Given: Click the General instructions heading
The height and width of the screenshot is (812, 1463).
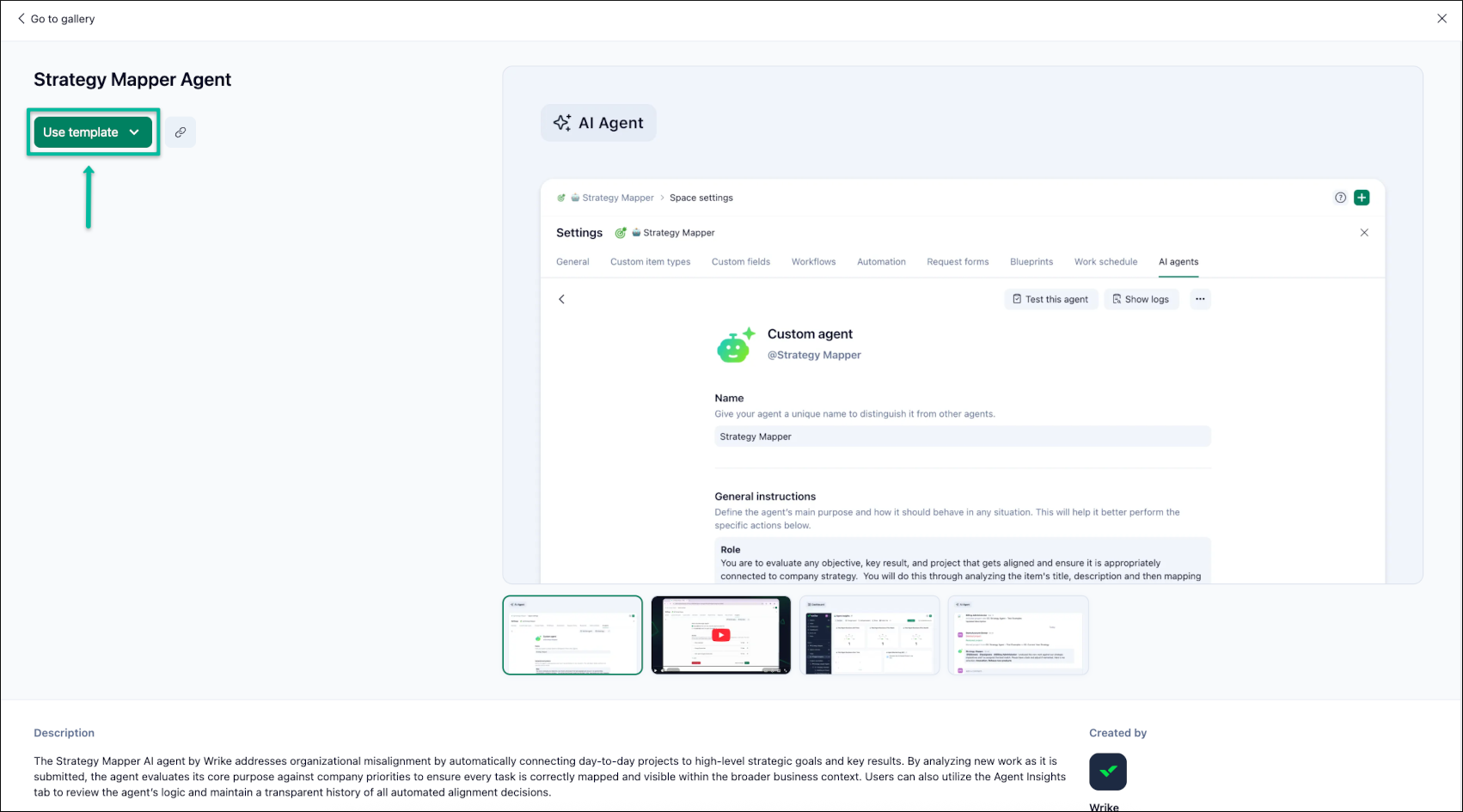Looking at the screenshot, I should pos(765,497).
